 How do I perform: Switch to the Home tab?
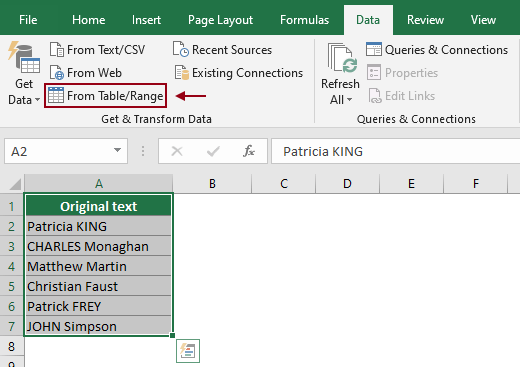(x=89, y=20)
